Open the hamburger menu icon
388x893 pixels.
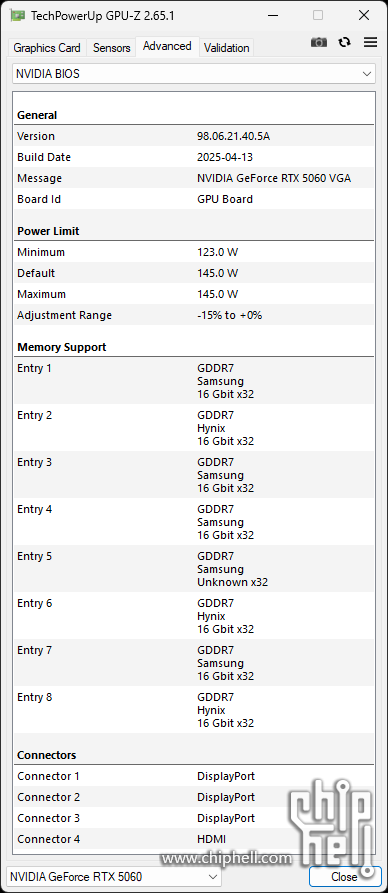371,42
